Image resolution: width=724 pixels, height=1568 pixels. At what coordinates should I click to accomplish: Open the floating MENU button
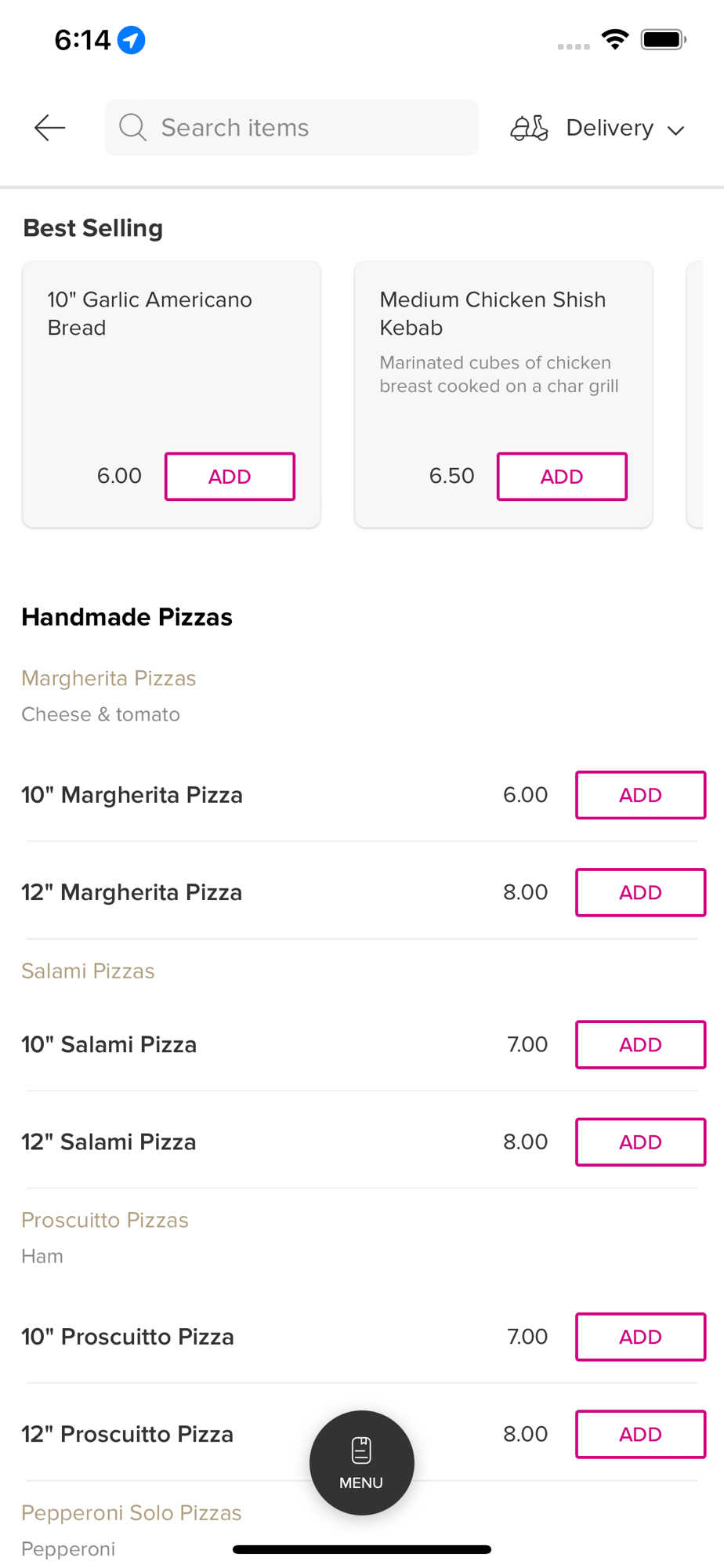361,1462
